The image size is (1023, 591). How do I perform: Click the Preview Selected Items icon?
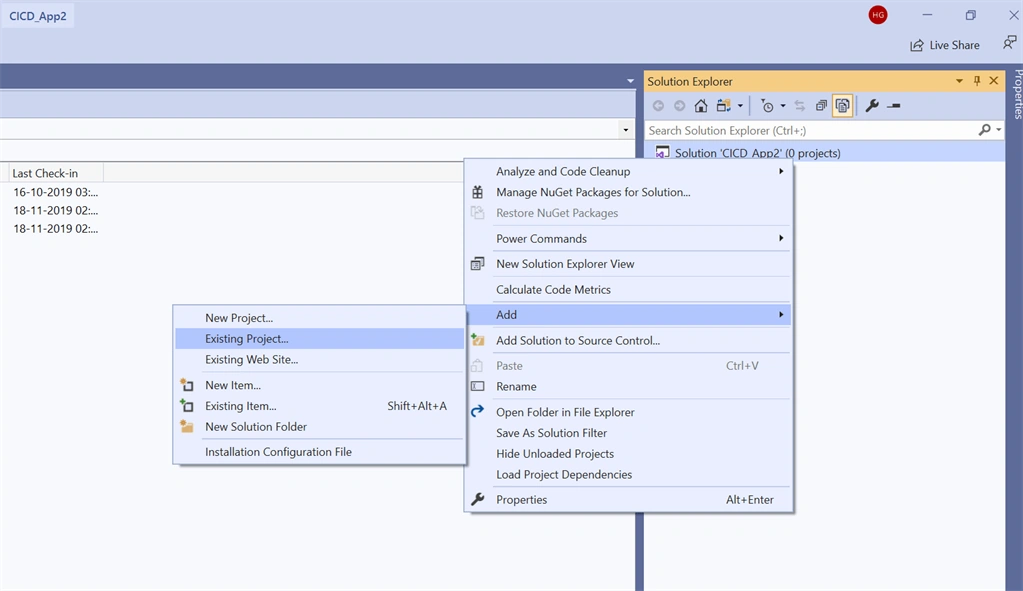[x=894, y=106]
